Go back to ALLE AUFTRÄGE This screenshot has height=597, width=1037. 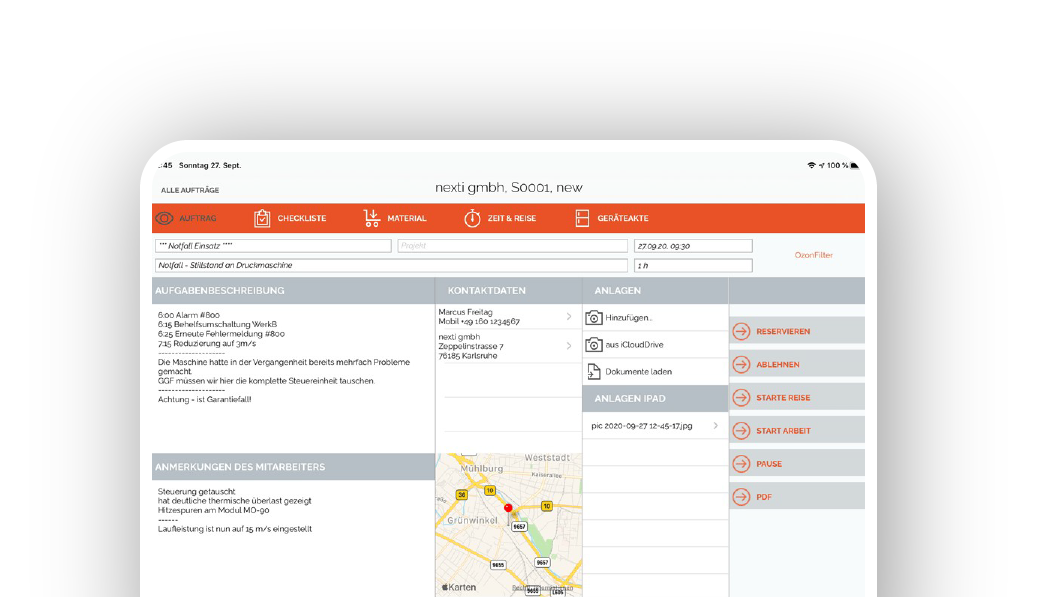click(x=190, y=190)
